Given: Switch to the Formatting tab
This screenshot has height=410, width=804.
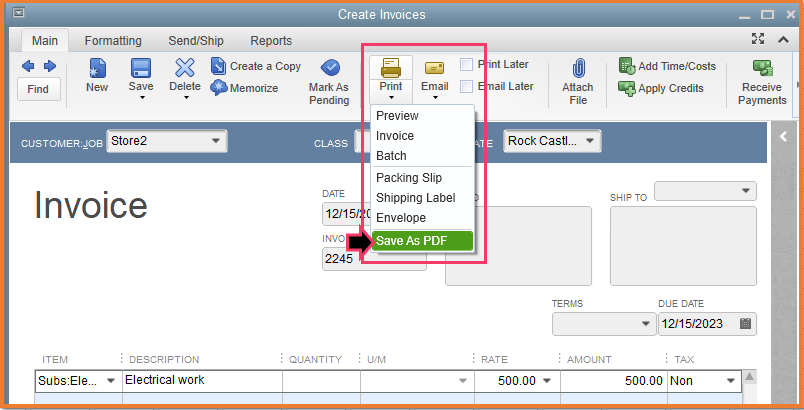Looking at the screenshot, I should click(113, 40).
